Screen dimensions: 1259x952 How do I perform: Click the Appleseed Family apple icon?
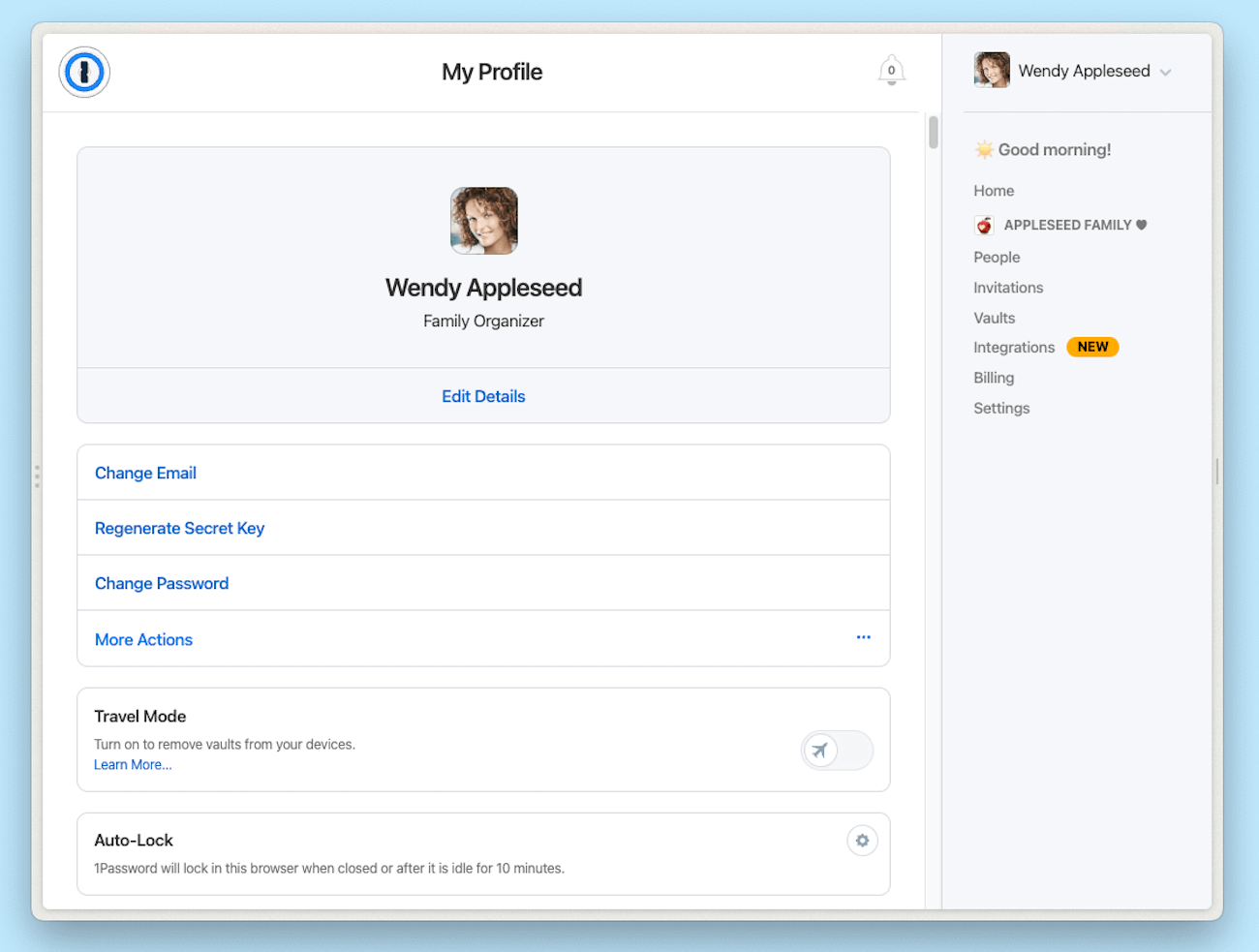[984, 225]
